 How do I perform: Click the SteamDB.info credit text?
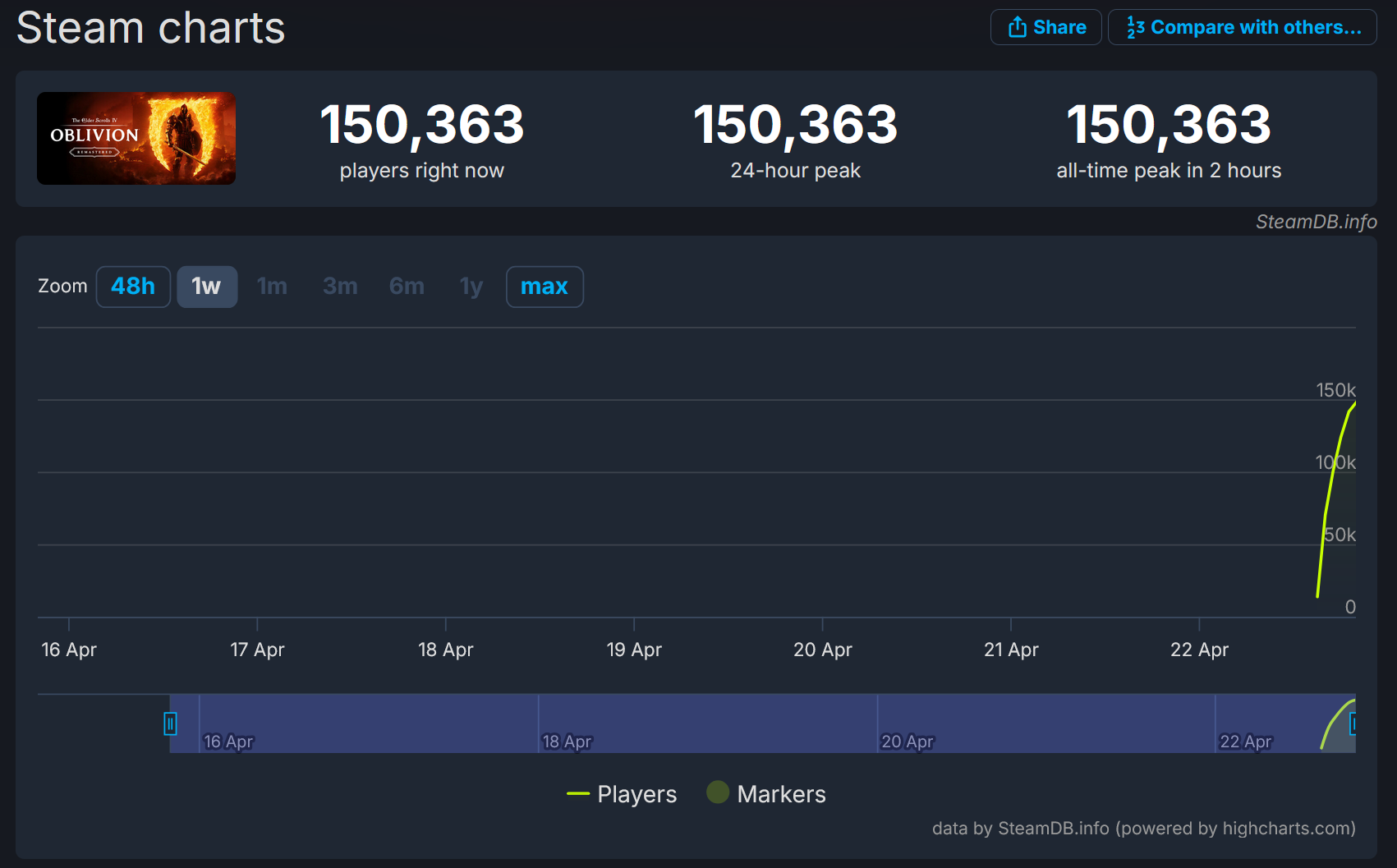pyautogui.click(x=1316, y=222)
